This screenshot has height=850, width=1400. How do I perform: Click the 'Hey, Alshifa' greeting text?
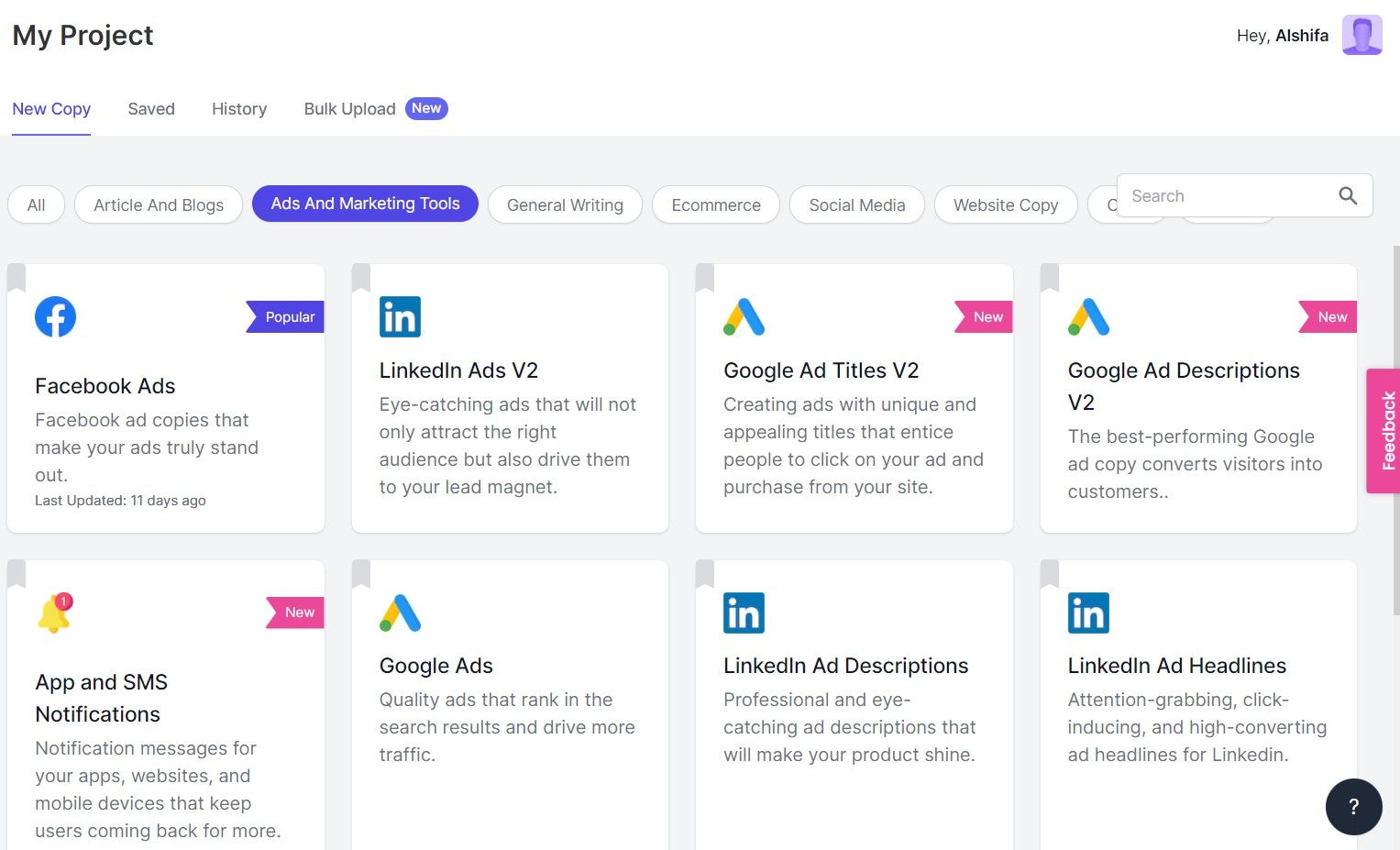1282,36
